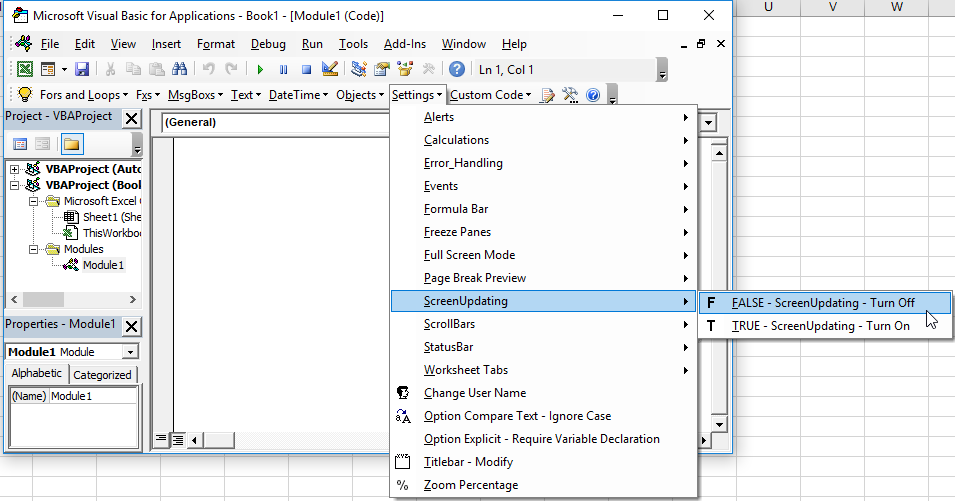Click View Code in the Project panel
The height and width of the screenshot is (501, 955).
pyautogui.click(x=20, y=144)
